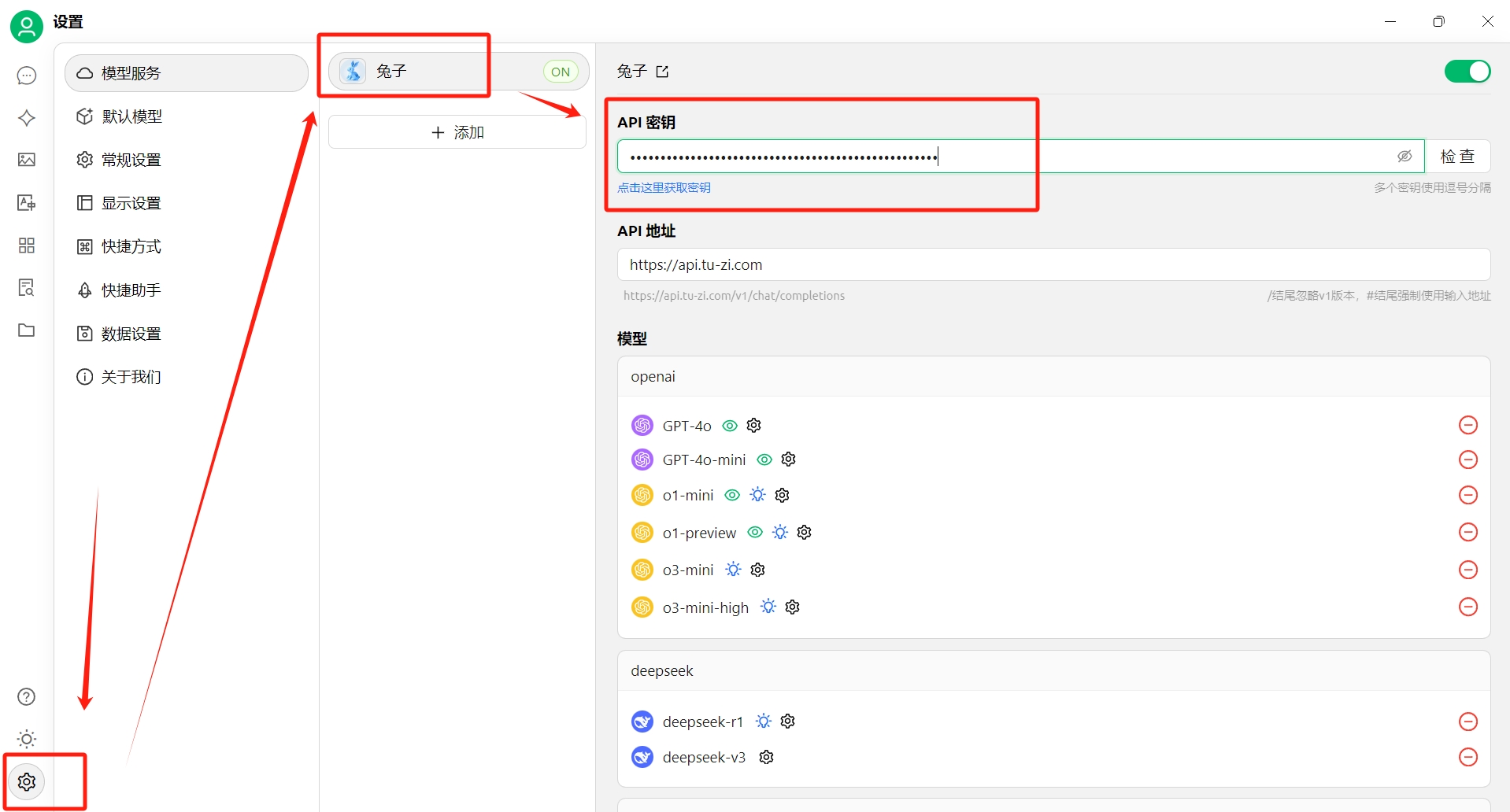
Task: Open the files folder sidebar icon
Action: coord(27,330)
